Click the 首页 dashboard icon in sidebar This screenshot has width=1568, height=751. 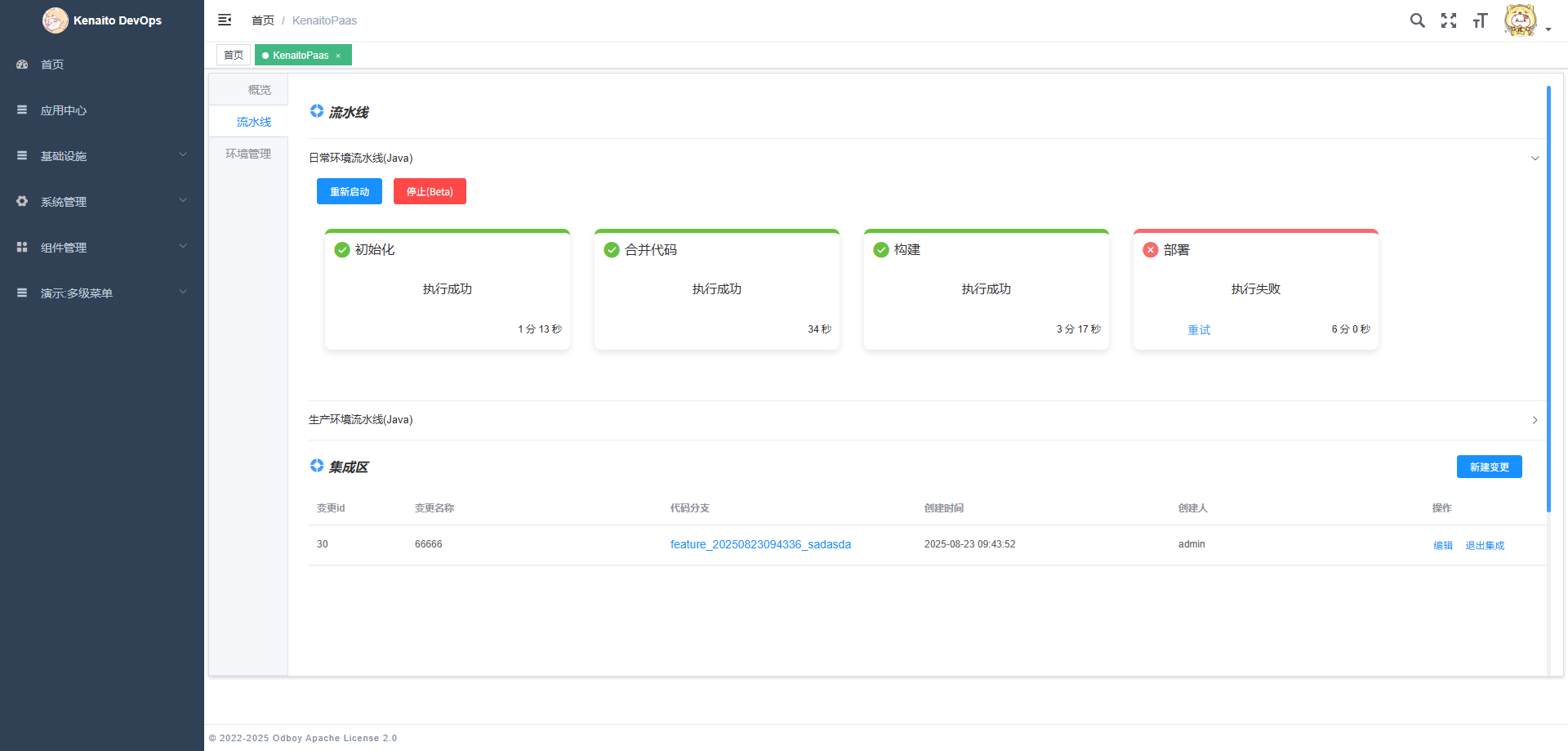(x=22, y=65)
